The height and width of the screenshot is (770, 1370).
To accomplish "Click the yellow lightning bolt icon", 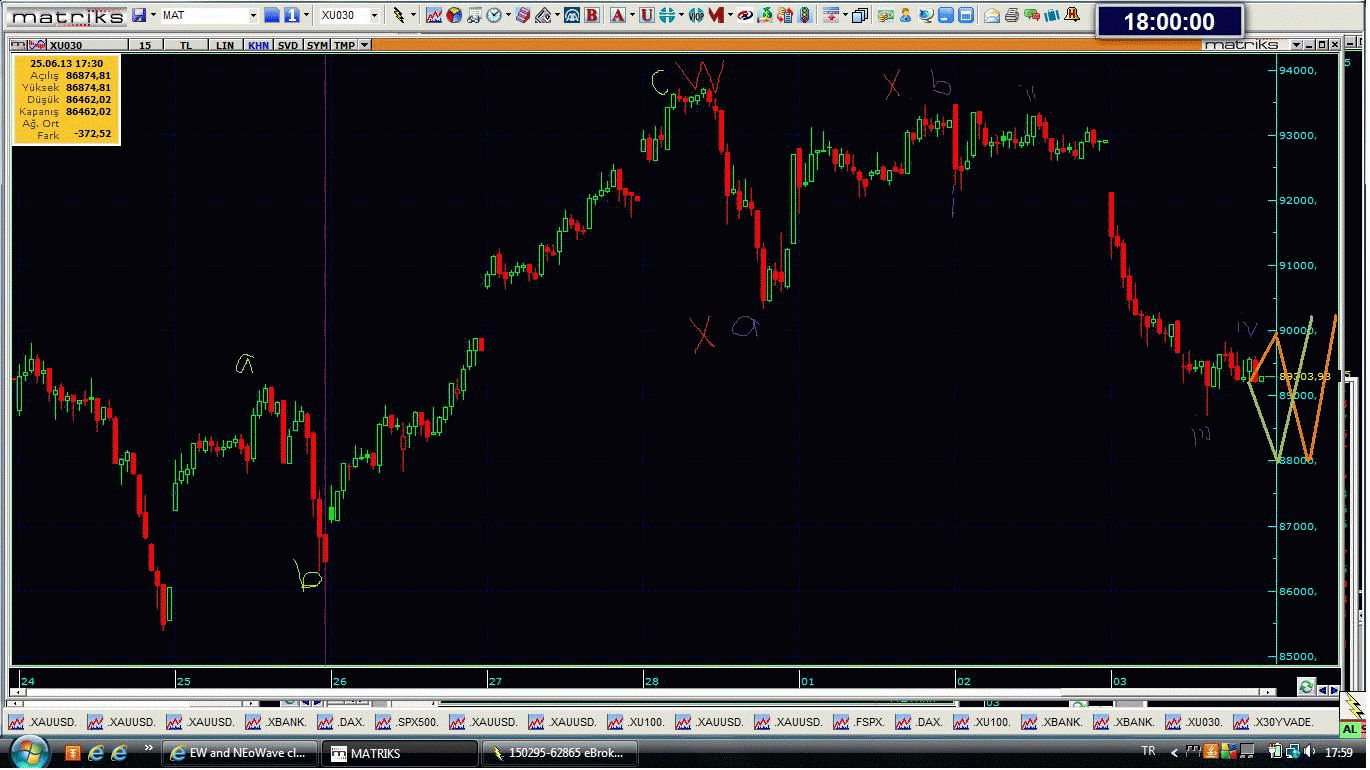I will click(x=399, y=15).
